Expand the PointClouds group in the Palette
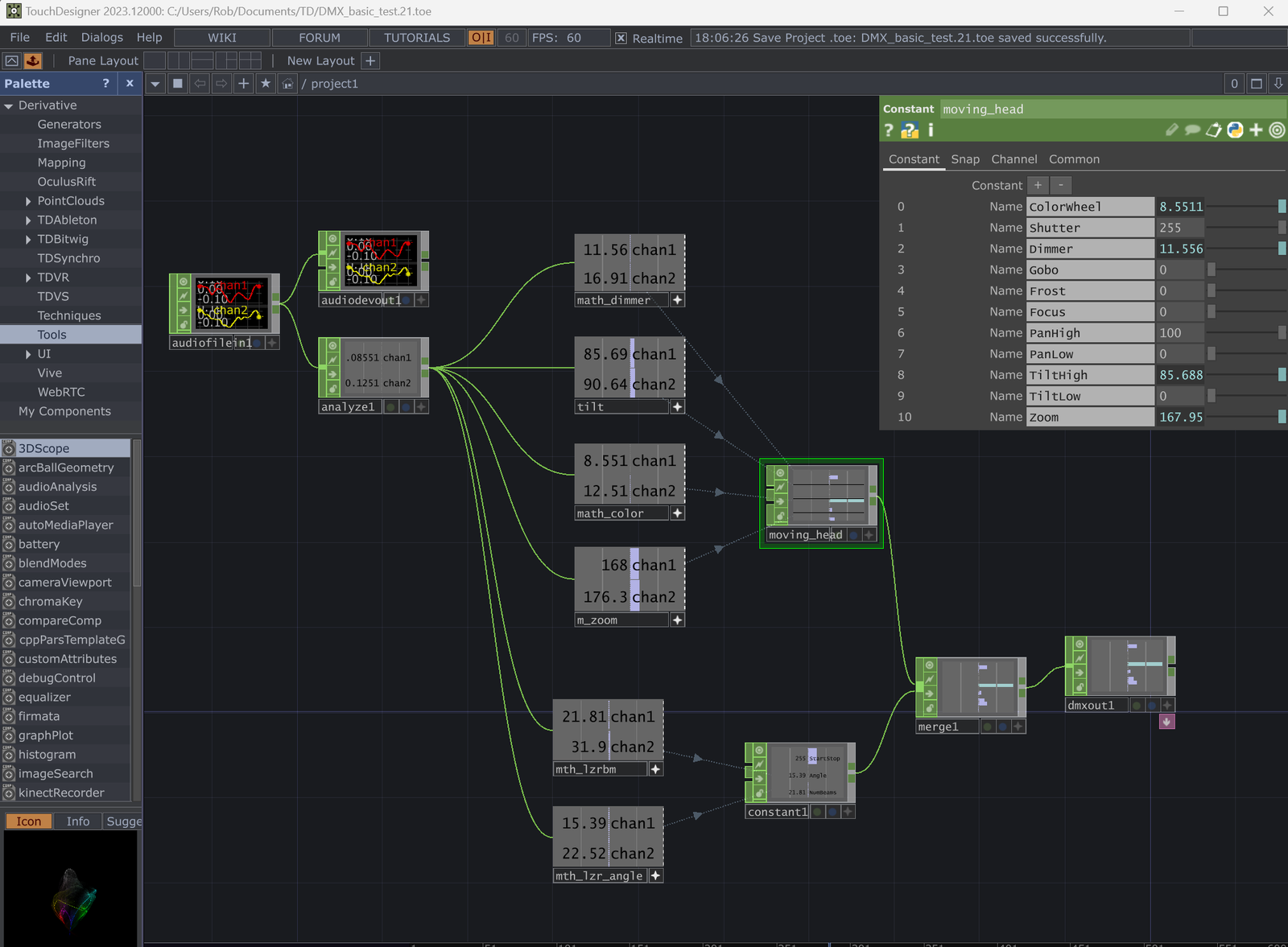 coord(29,200)
